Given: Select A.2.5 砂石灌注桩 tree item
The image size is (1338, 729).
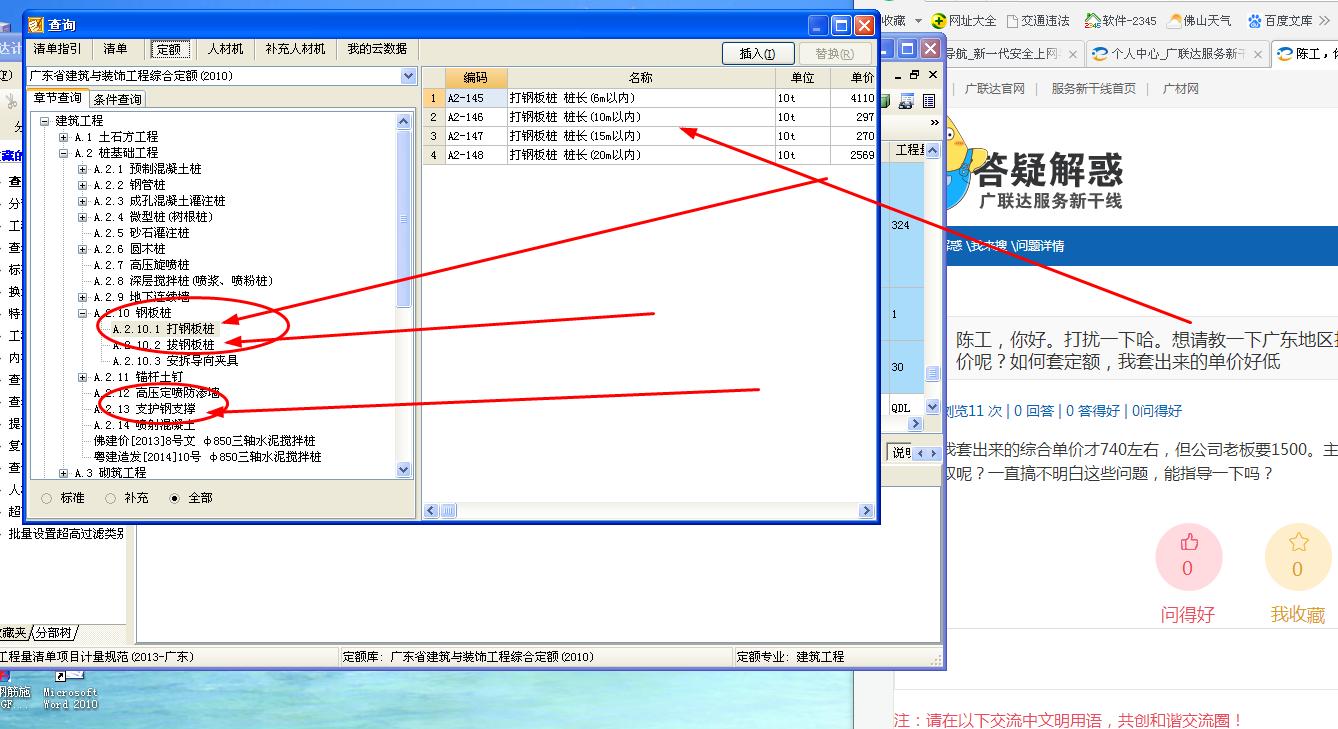Looking at the screenshot, I should pyautogui.click(x=141, y=233).
